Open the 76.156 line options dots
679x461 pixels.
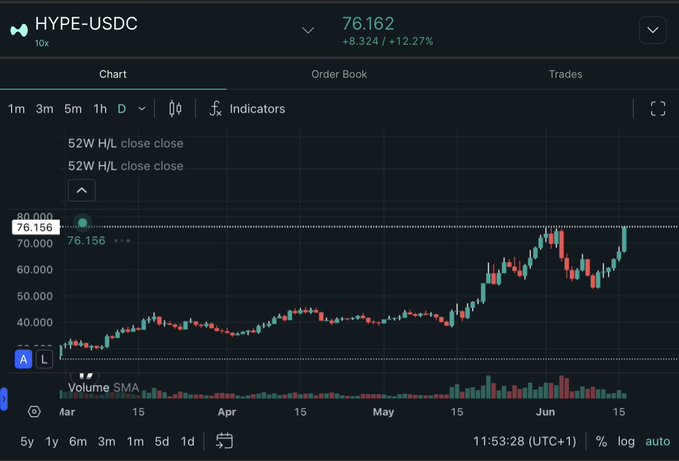[122, 241]
